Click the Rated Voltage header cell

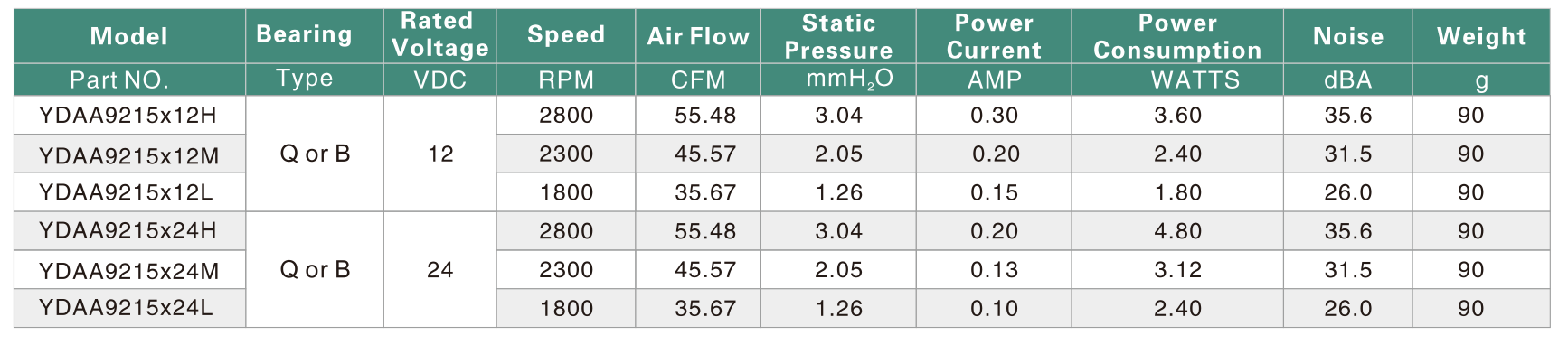coord(439,36)
